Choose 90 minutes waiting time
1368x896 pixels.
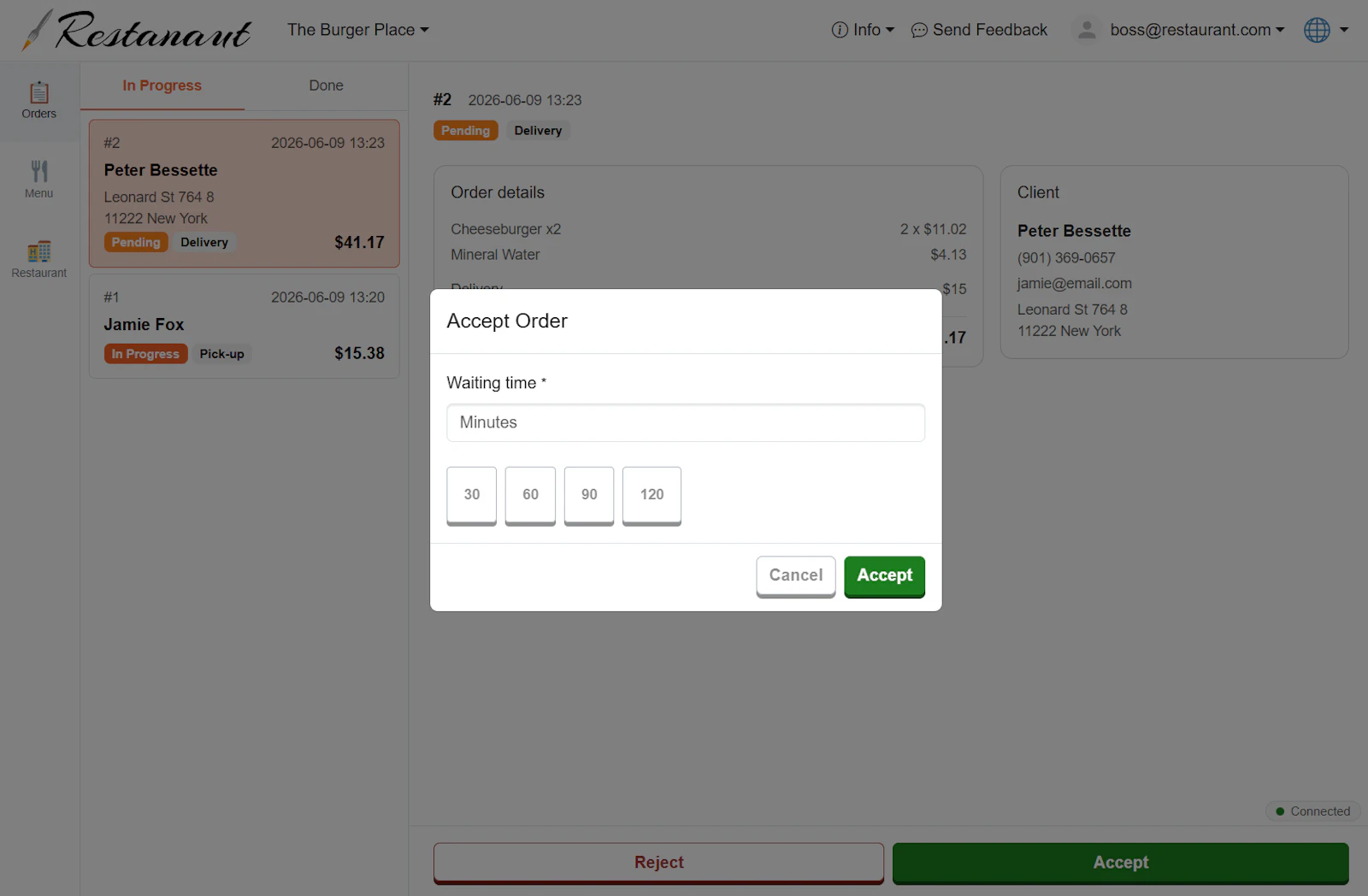coord(589,495)
